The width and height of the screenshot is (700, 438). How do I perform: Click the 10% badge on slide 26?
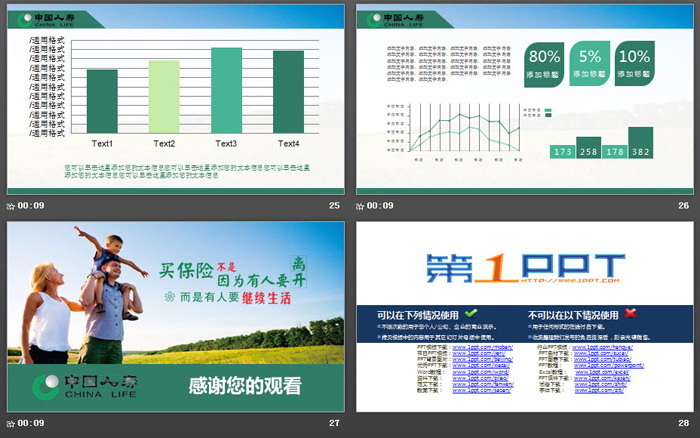(x=634, y=63)
